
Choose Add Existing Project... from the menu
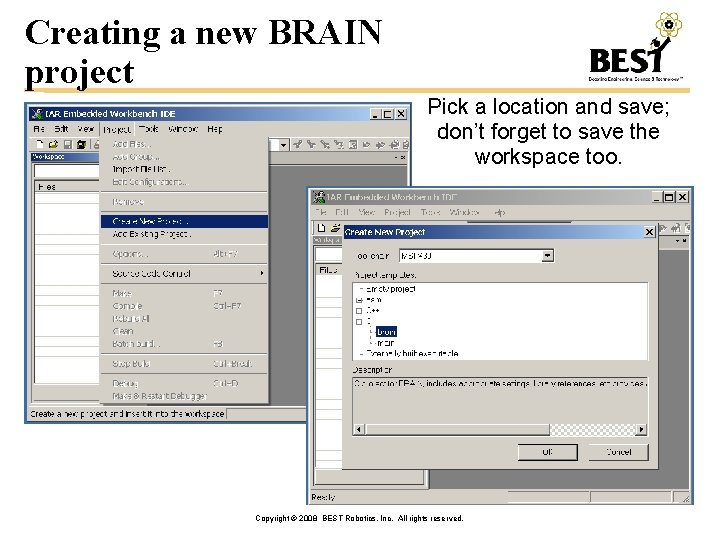pyautogui.click(x=184, y=234)
